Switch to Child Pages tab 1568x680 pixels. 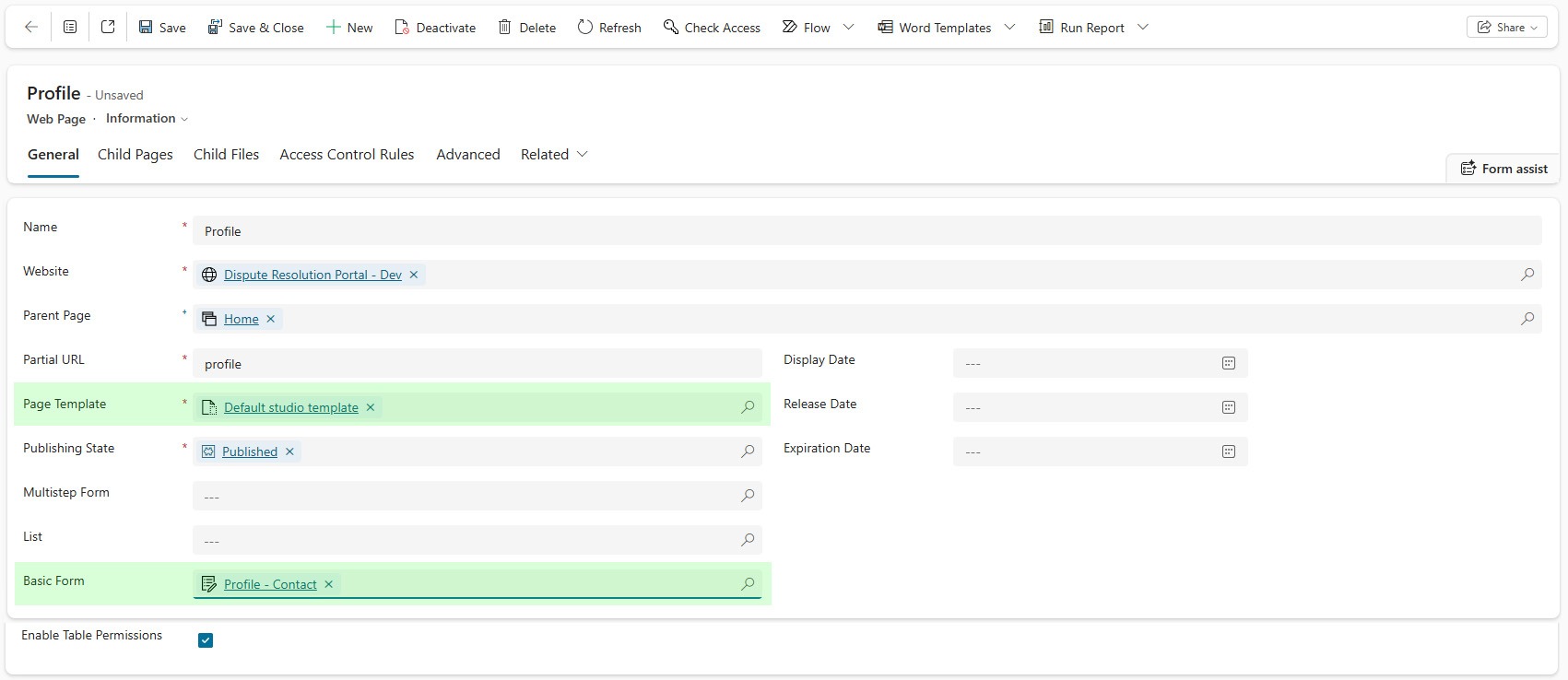point(136,155)
